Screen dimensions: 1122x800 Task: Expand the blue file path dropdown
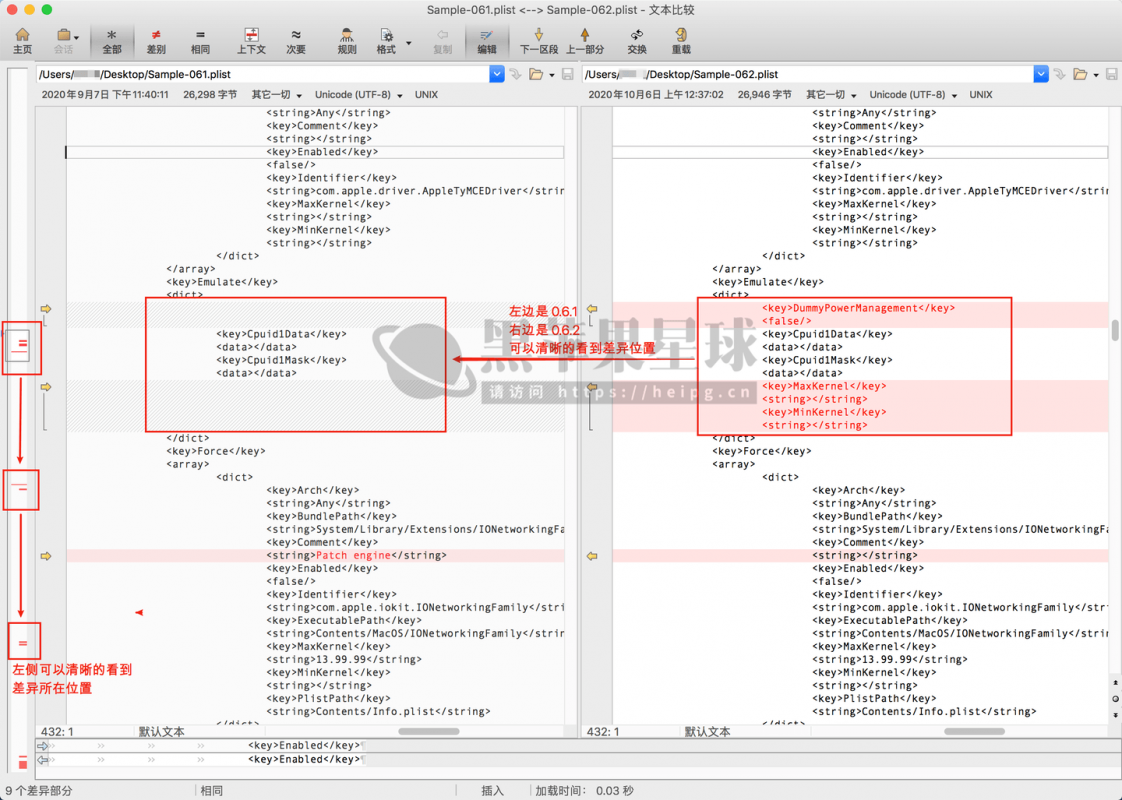(x=497, y=73)
